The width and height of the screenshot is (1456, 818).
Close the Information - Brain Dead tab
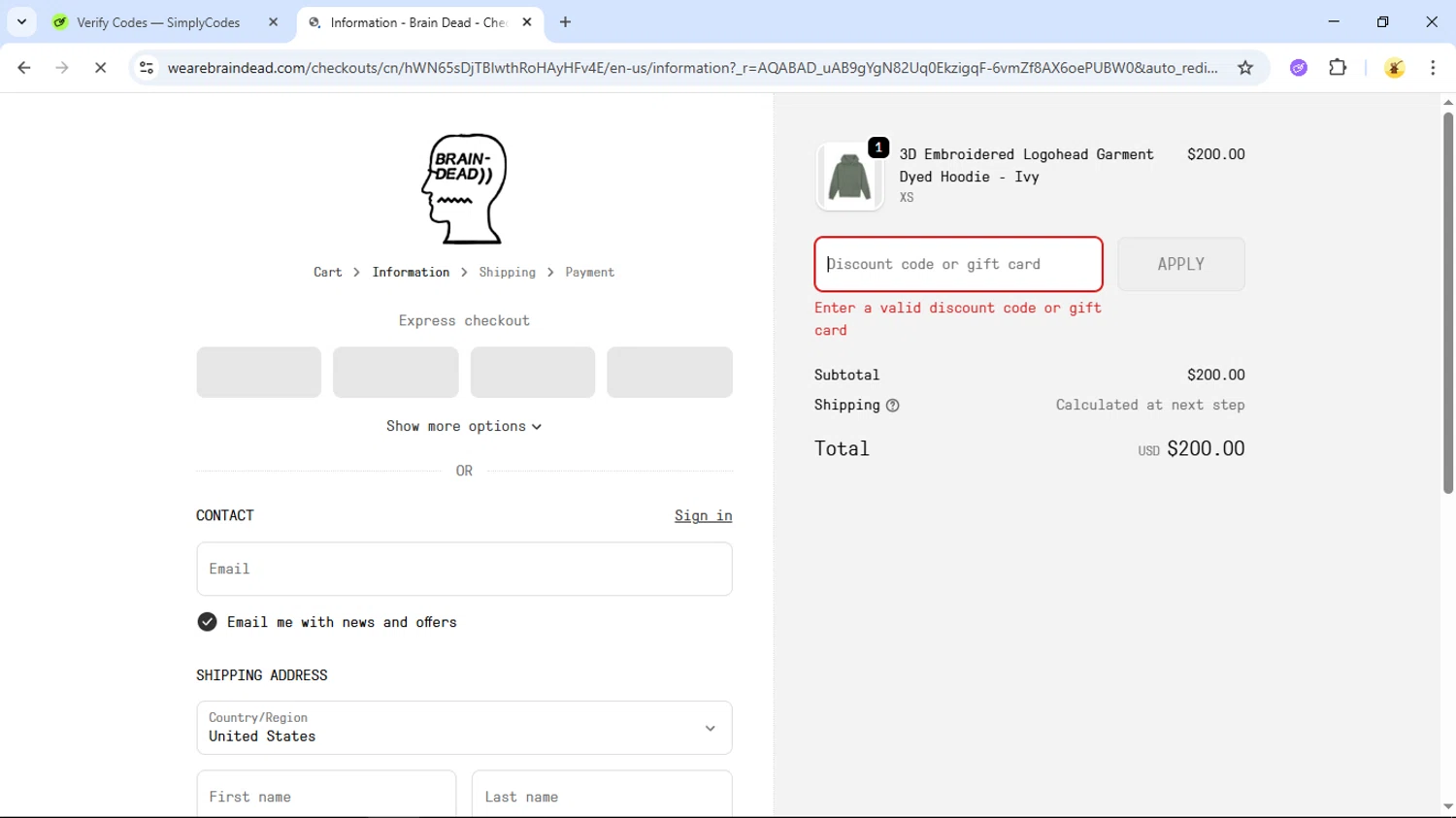click(527, 22)
